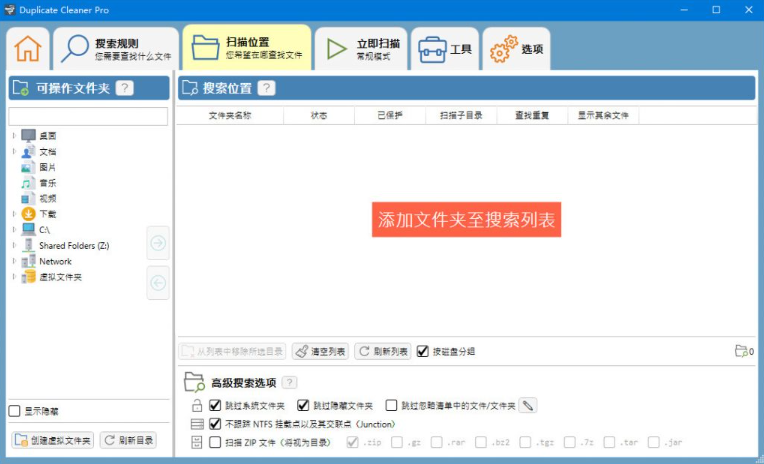Expand the 桌面 tree node

coord(14,135)
